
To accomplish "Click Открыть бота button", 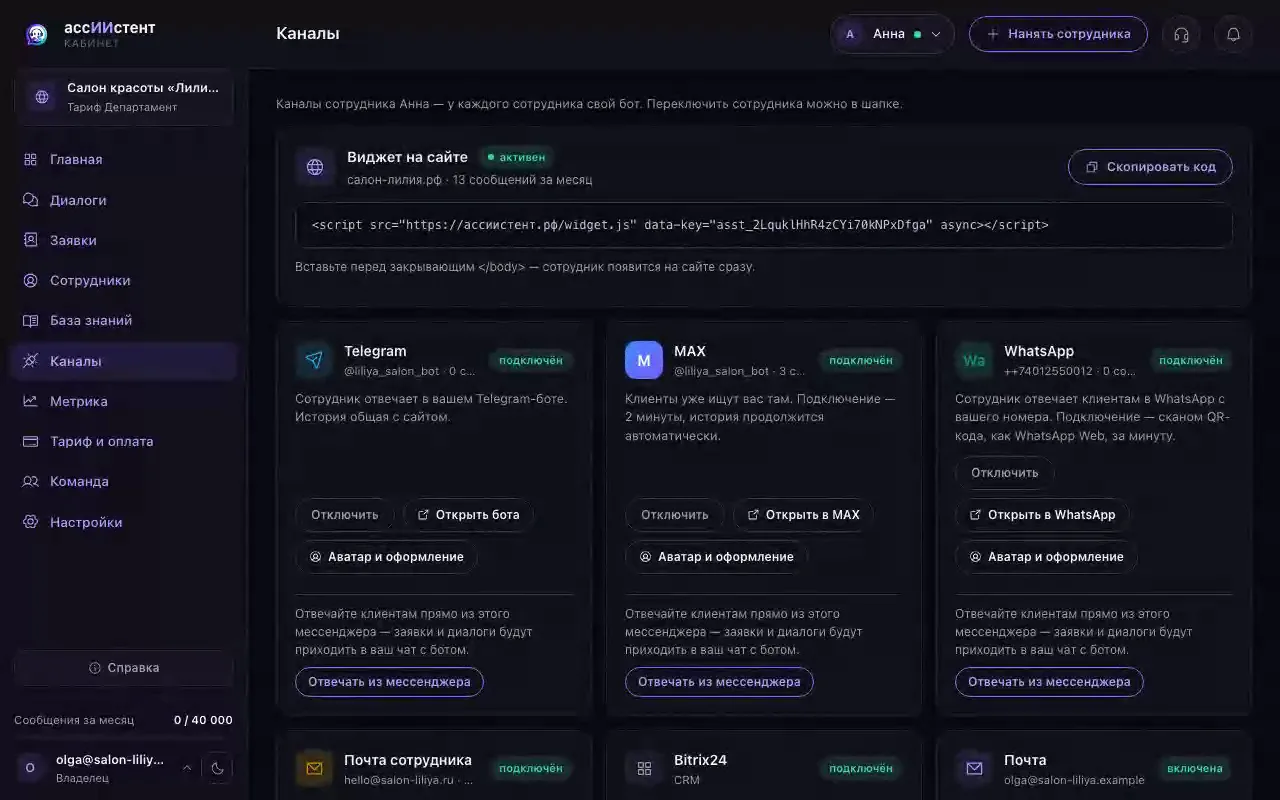I will pyautogui.click(x=468, y=515).
